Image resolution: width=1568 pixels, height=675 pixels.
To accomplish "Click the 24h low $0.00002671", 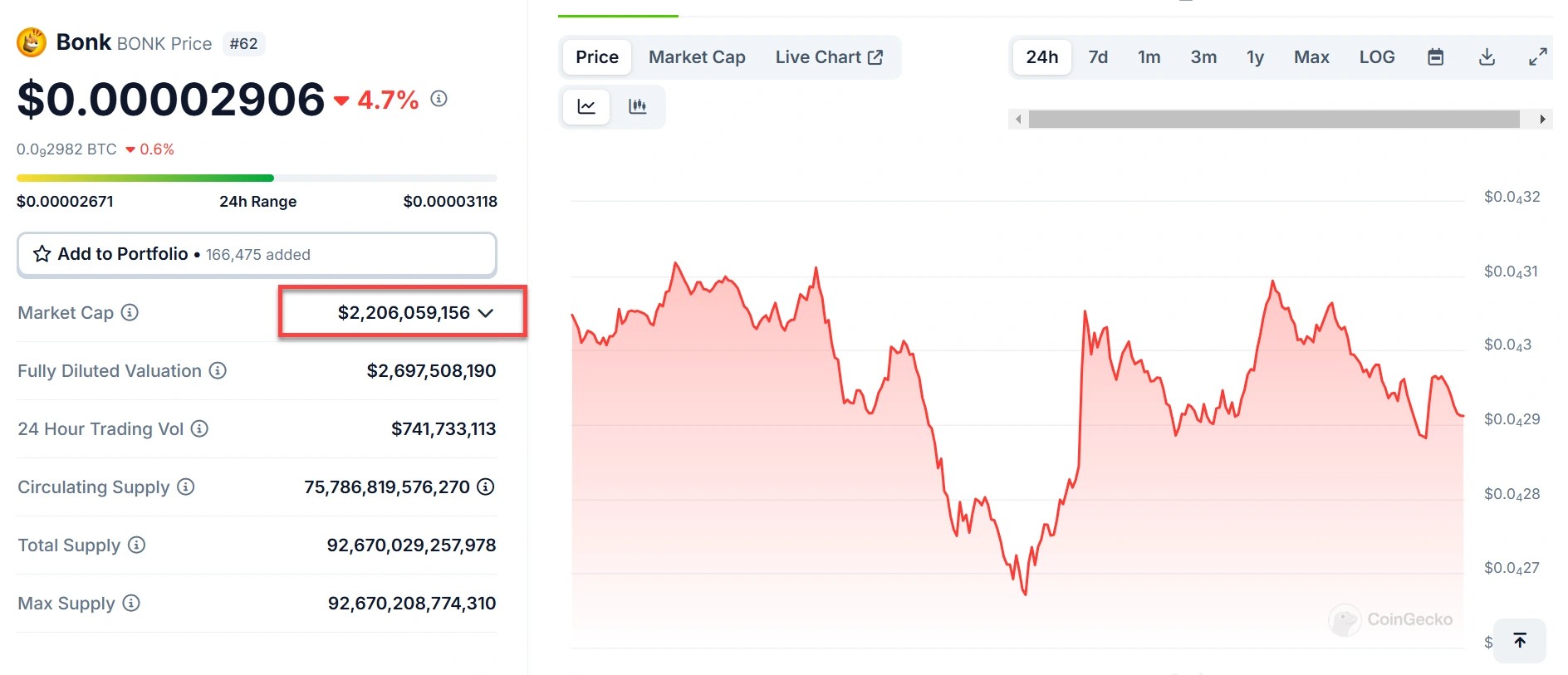I will click(65, 201).
